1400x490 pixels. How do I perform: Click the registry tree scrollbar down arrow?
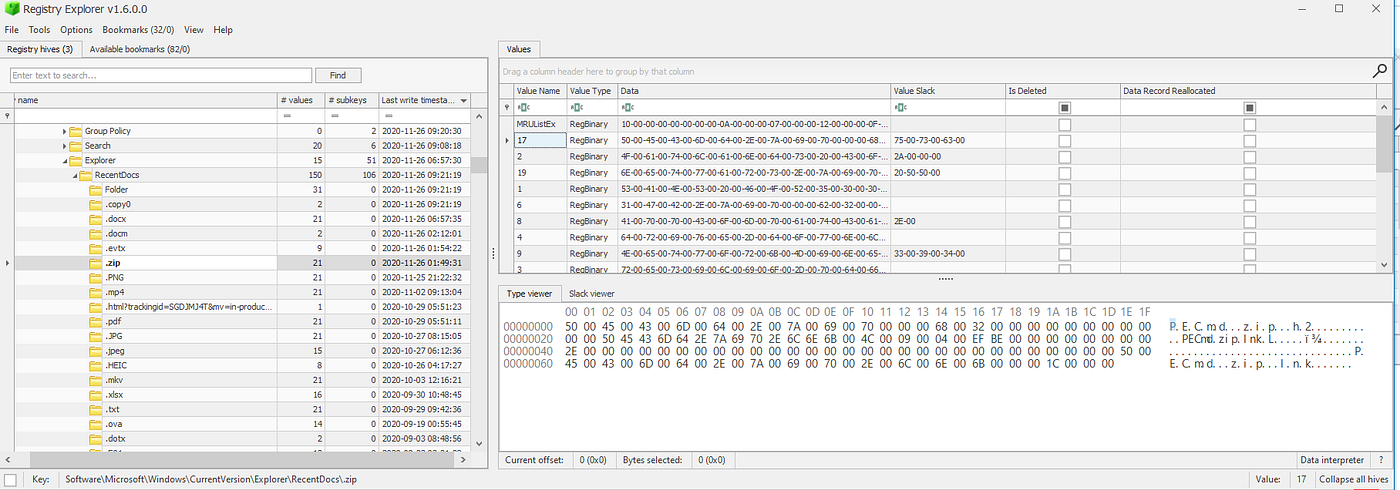click(478, 442)
